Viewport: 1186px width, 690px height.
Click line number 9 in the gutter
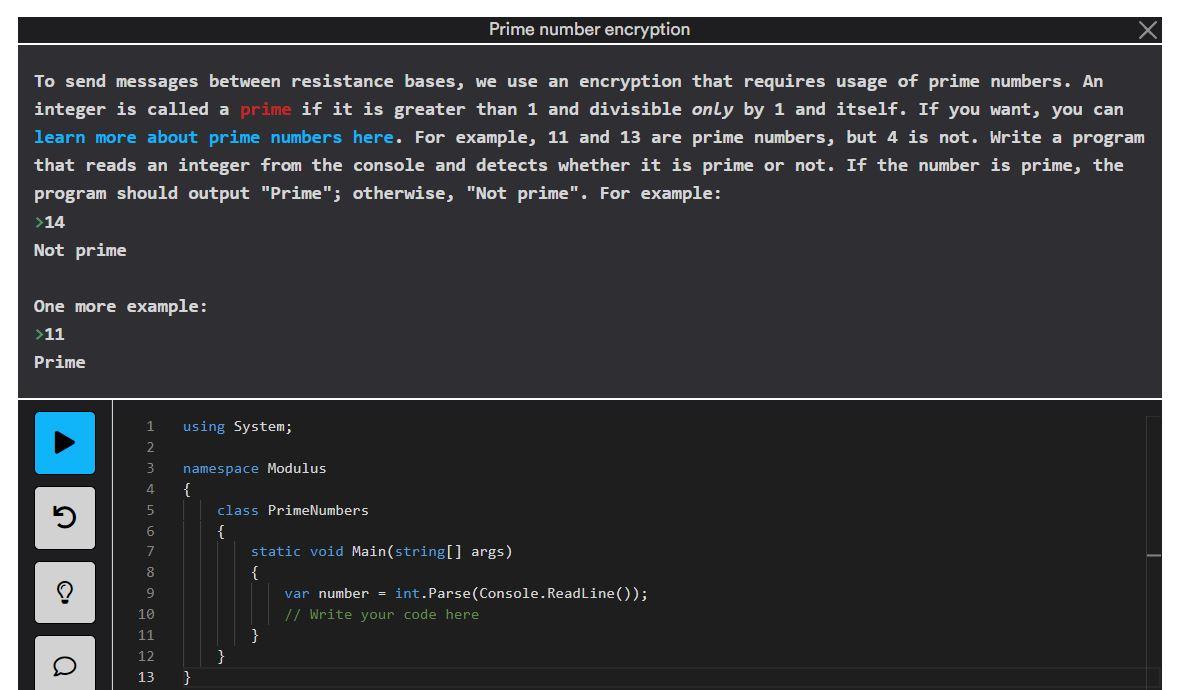[x=150, y=593]
